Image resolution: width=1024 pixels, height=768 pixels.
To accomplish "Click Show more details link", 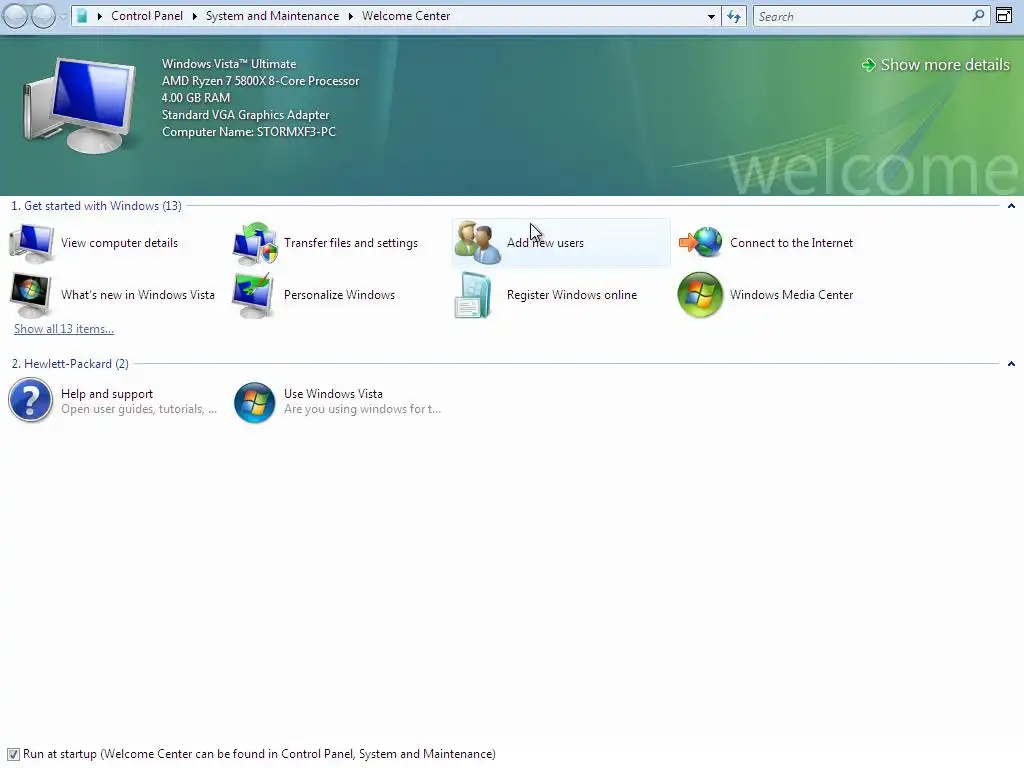I will [945, 65].
